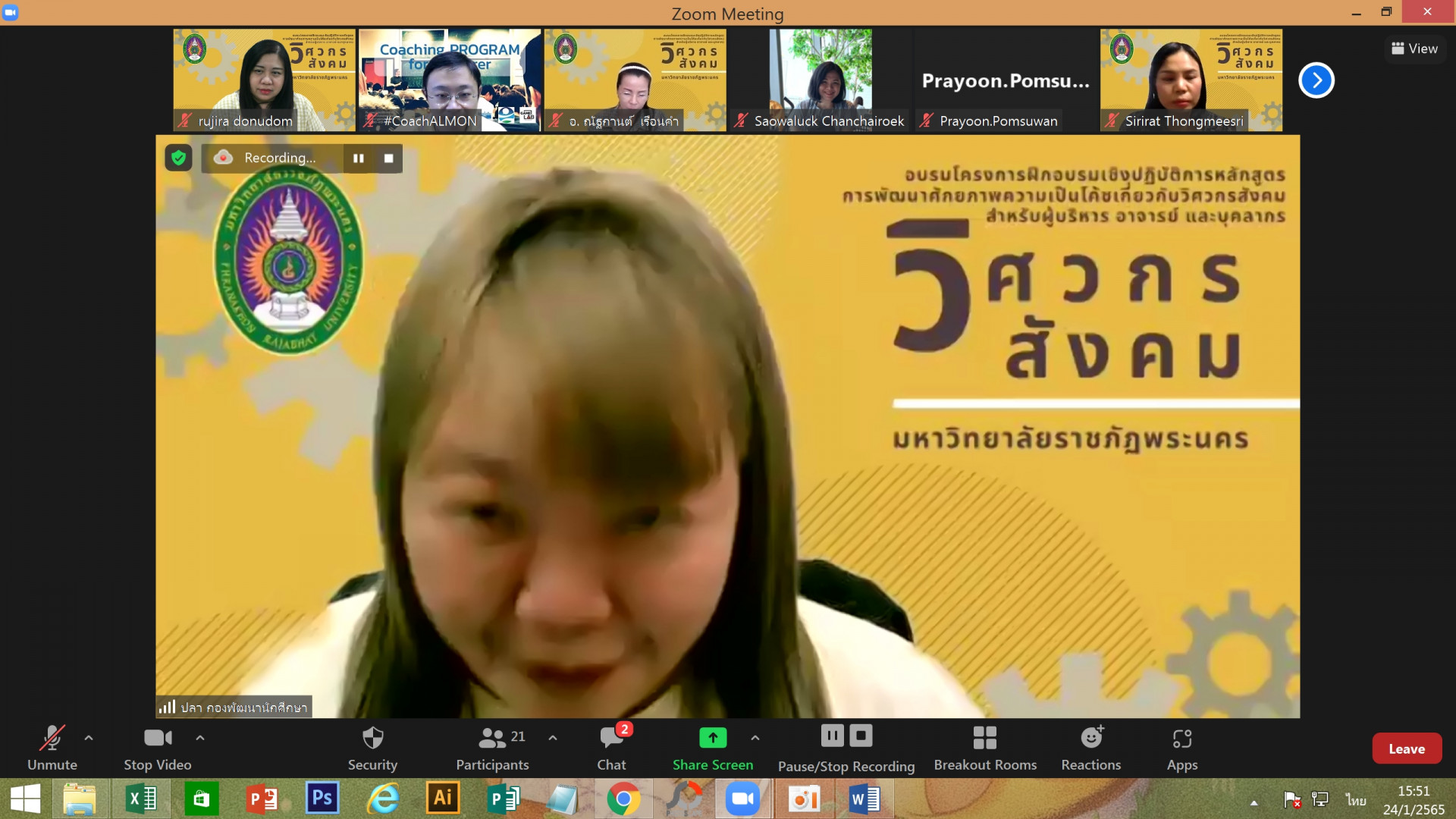1456x819 pixels.
Task: Open the orange presentation app taskbar icon
Action: pos(804,799)
